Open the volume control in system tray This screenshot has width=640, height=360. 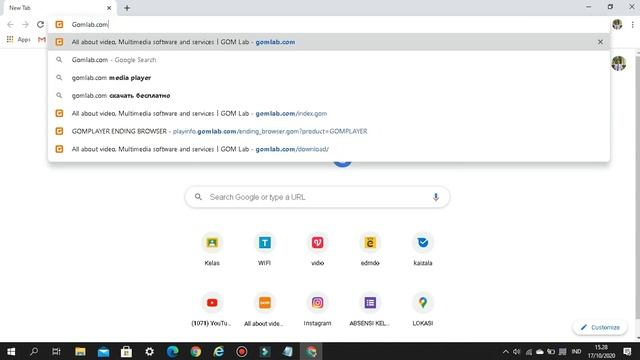point(516,352)
